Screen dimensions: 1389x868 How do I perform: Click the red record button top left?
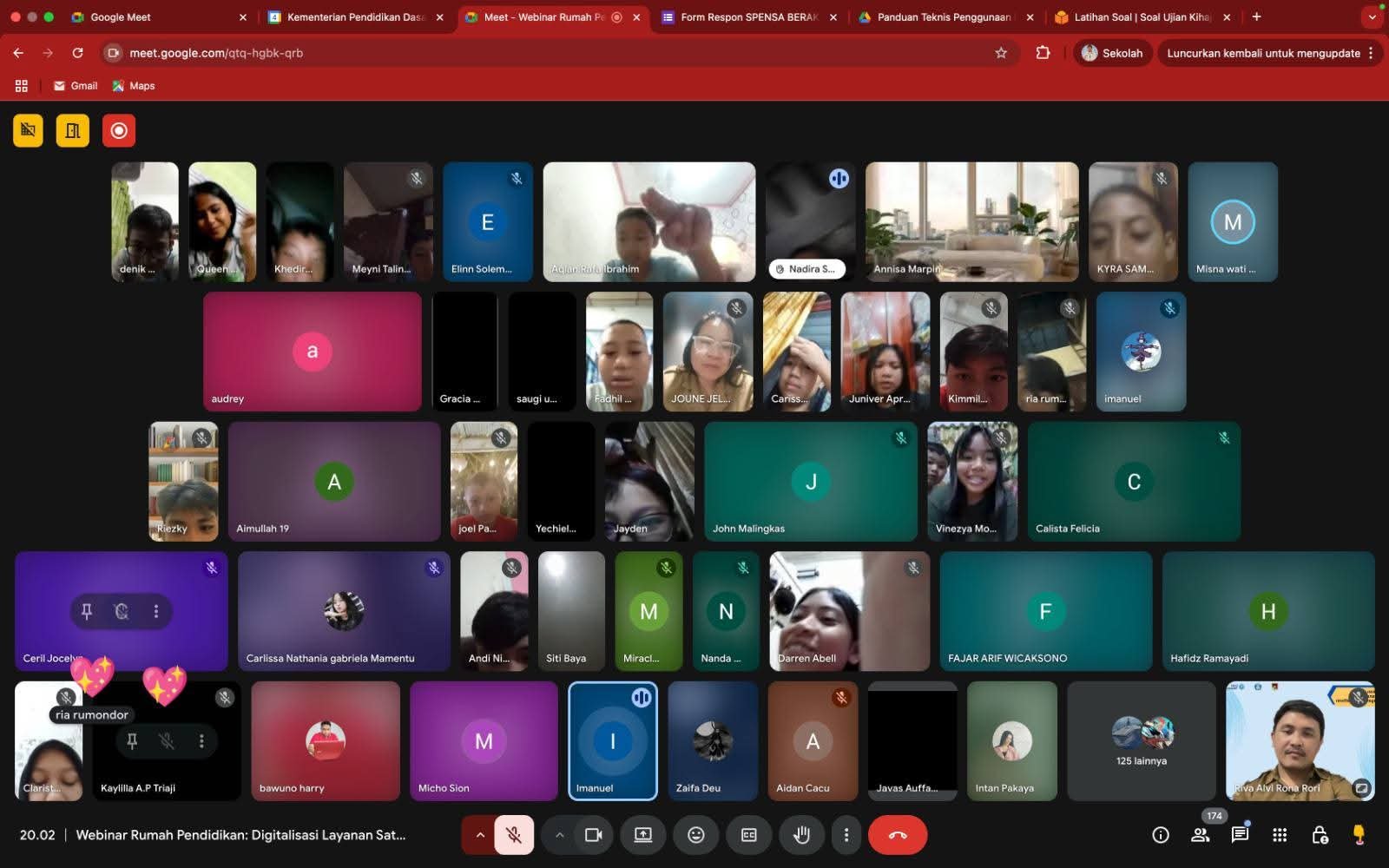coord(119,131)
